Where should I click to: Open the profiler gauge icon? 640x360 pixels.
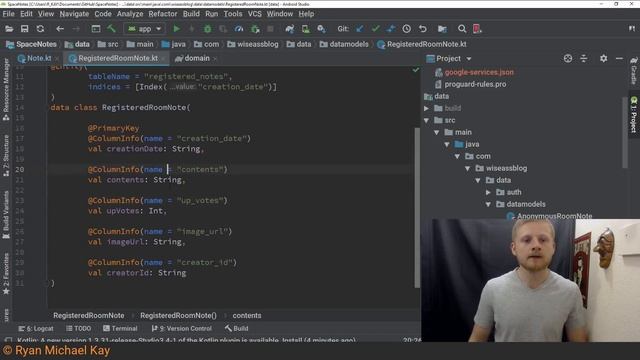239,29
